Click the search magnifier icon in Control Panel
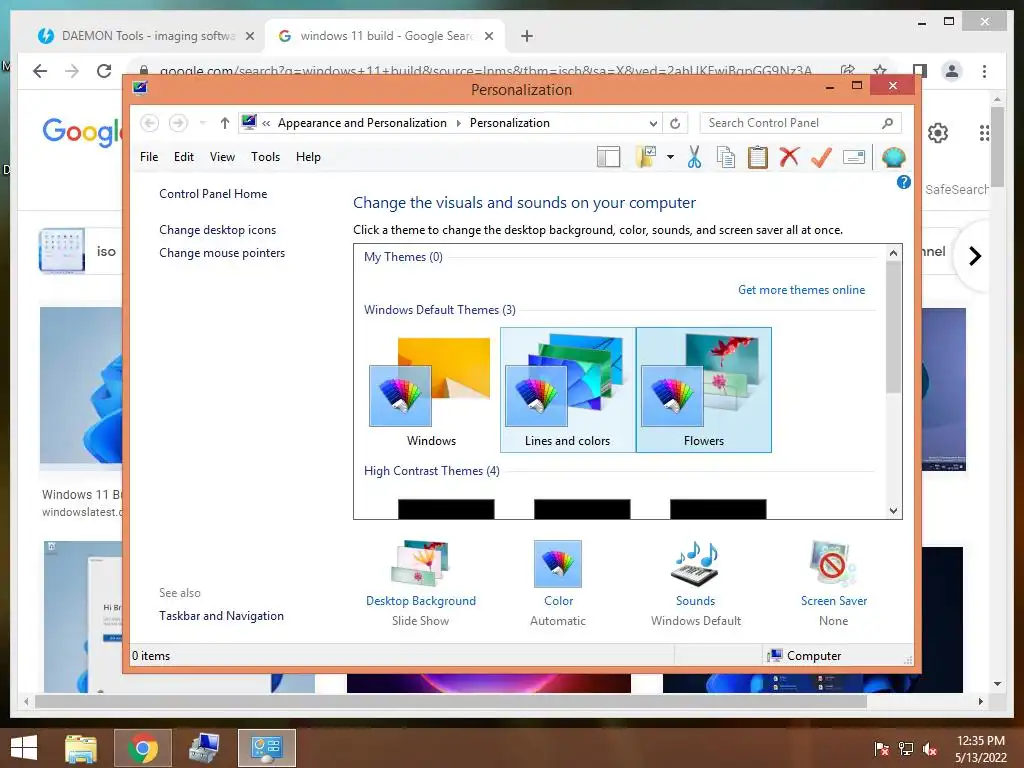 tap(888, 123)
